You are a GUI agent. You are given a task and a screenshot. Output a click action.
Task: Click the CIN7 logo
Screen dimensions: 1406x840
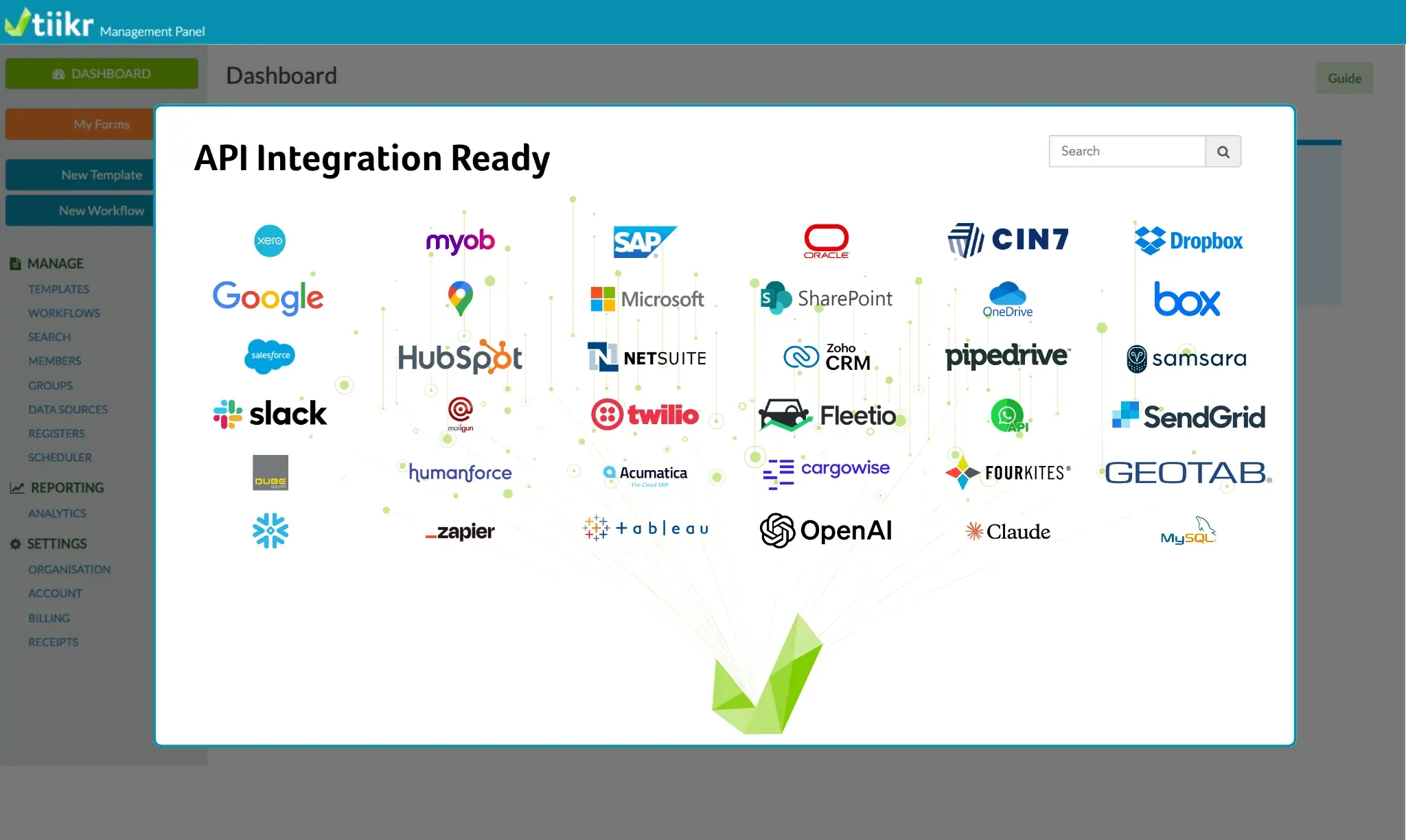tap(1008, 240)
